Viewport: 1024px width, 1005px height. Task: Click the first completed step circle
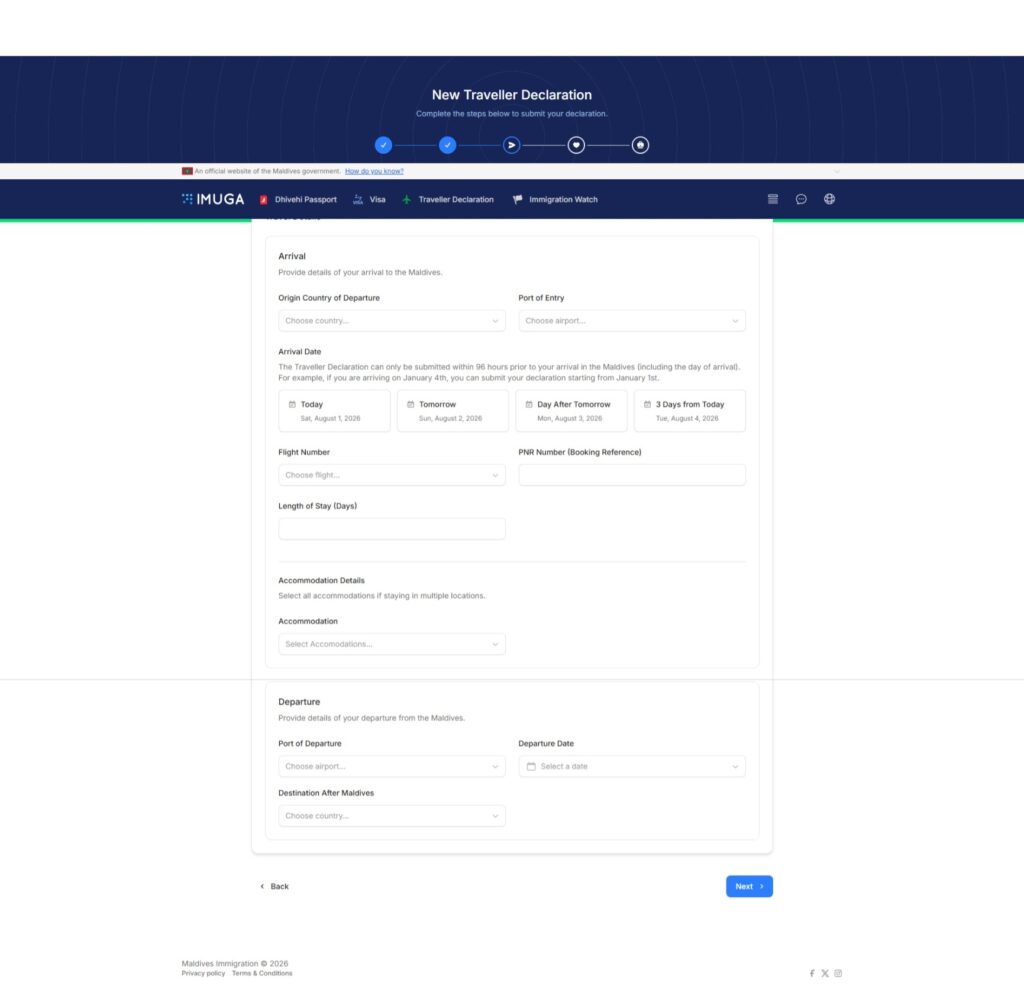pyautogui.click(x=383, y=145)
